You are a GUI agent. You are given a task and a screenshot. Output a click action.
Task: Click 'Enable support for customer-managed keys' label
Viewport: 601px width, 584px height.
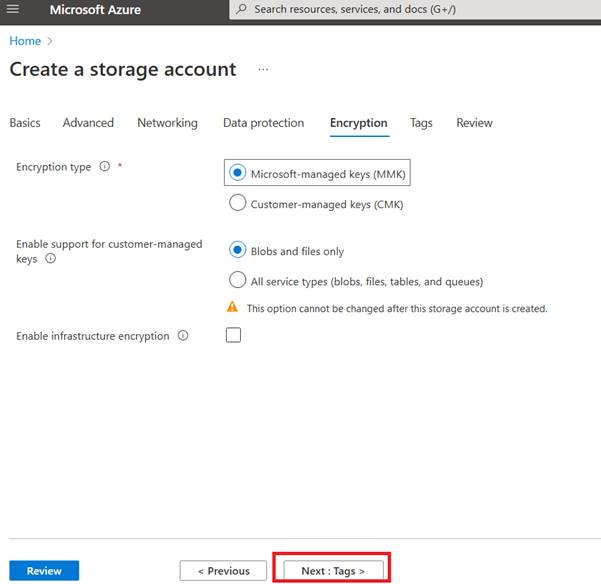(x=109, y=251)
